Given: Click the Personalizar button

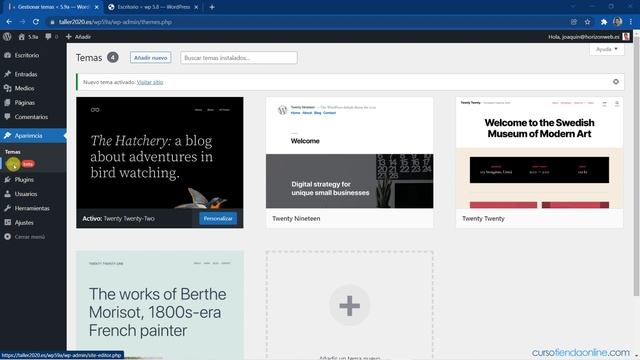Looking at the screenshot, I should click(x=218, y=218).
